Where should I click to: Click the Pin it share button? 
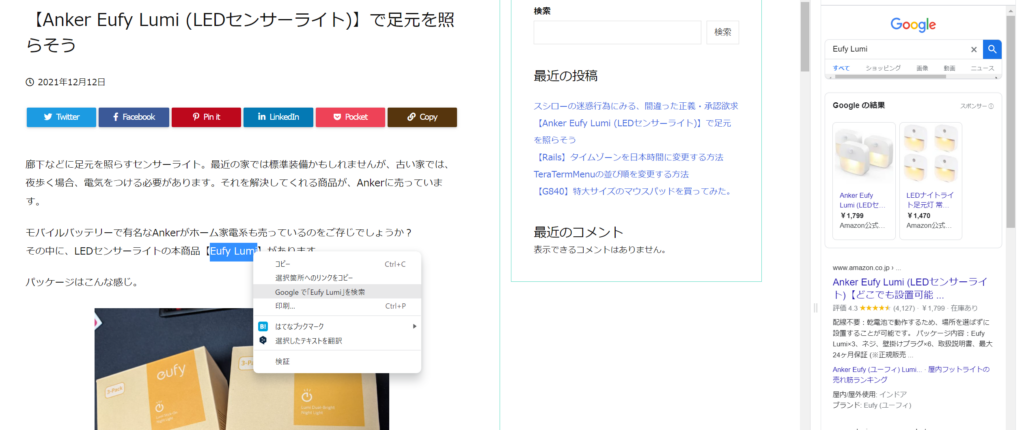(206, 117)
